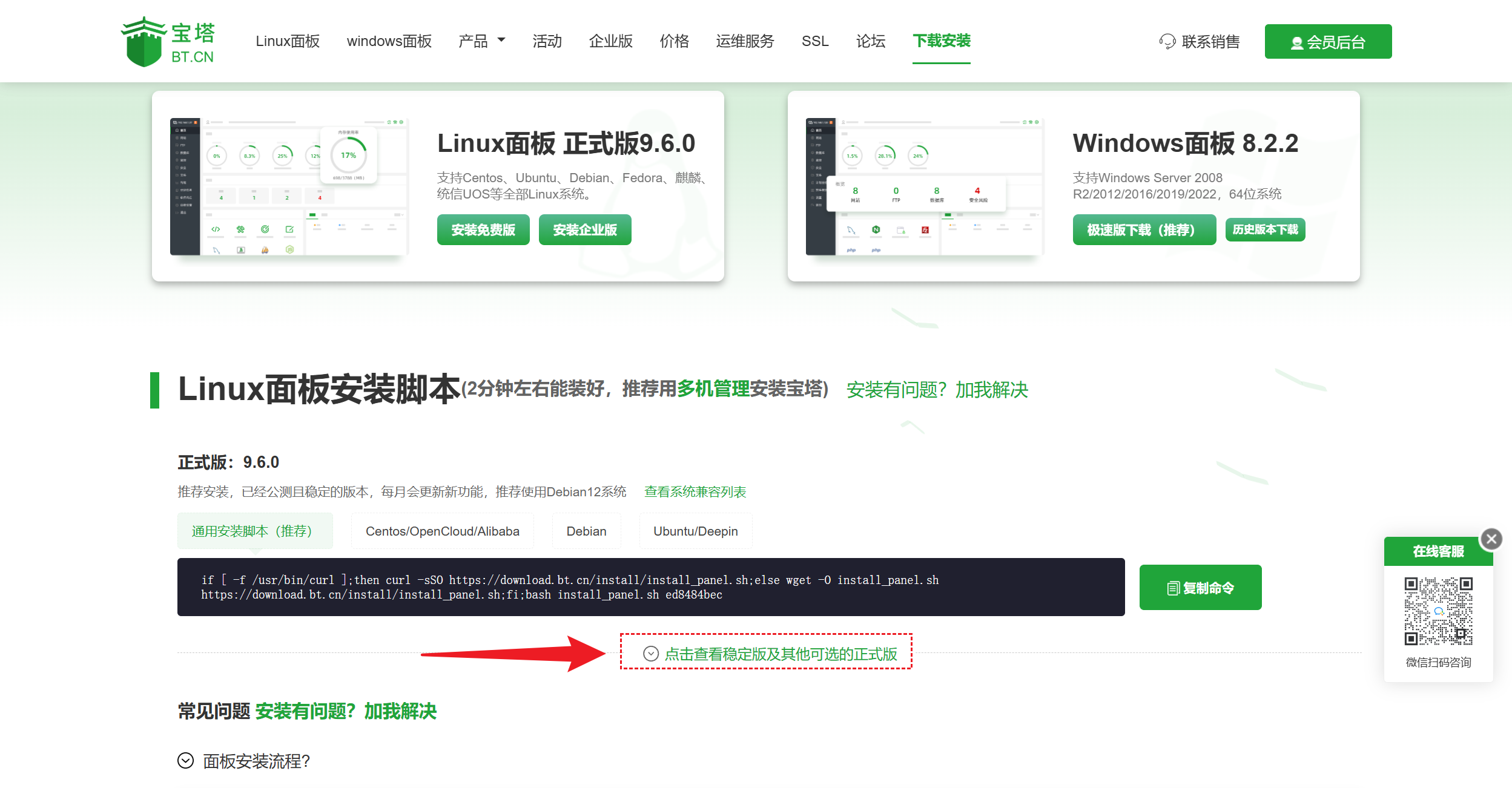Select the Centos/OpenCloud/Alibaba script tab

tap(442, 531)
